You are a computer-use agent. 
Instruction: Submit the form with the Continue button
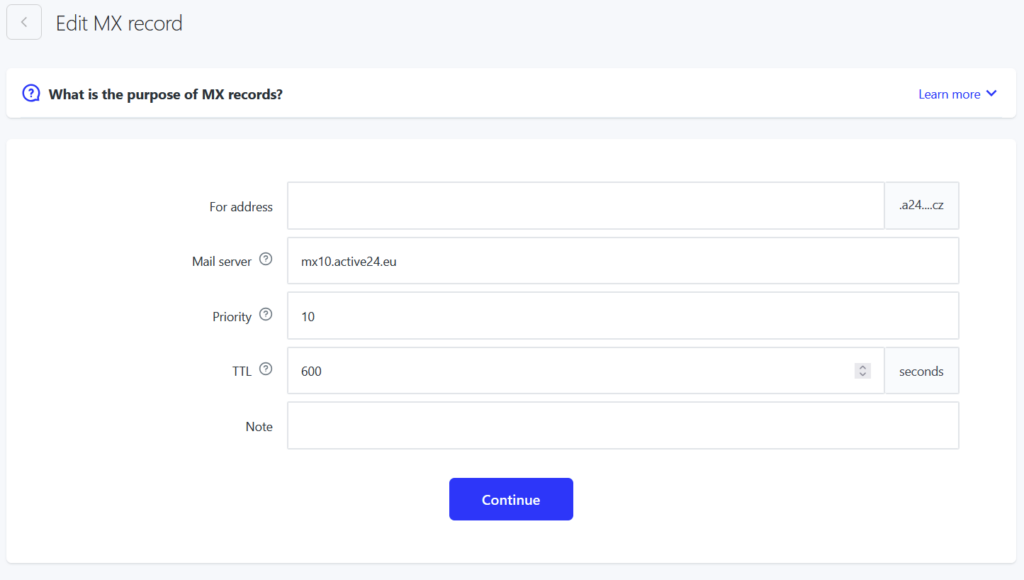coord(511,500)
